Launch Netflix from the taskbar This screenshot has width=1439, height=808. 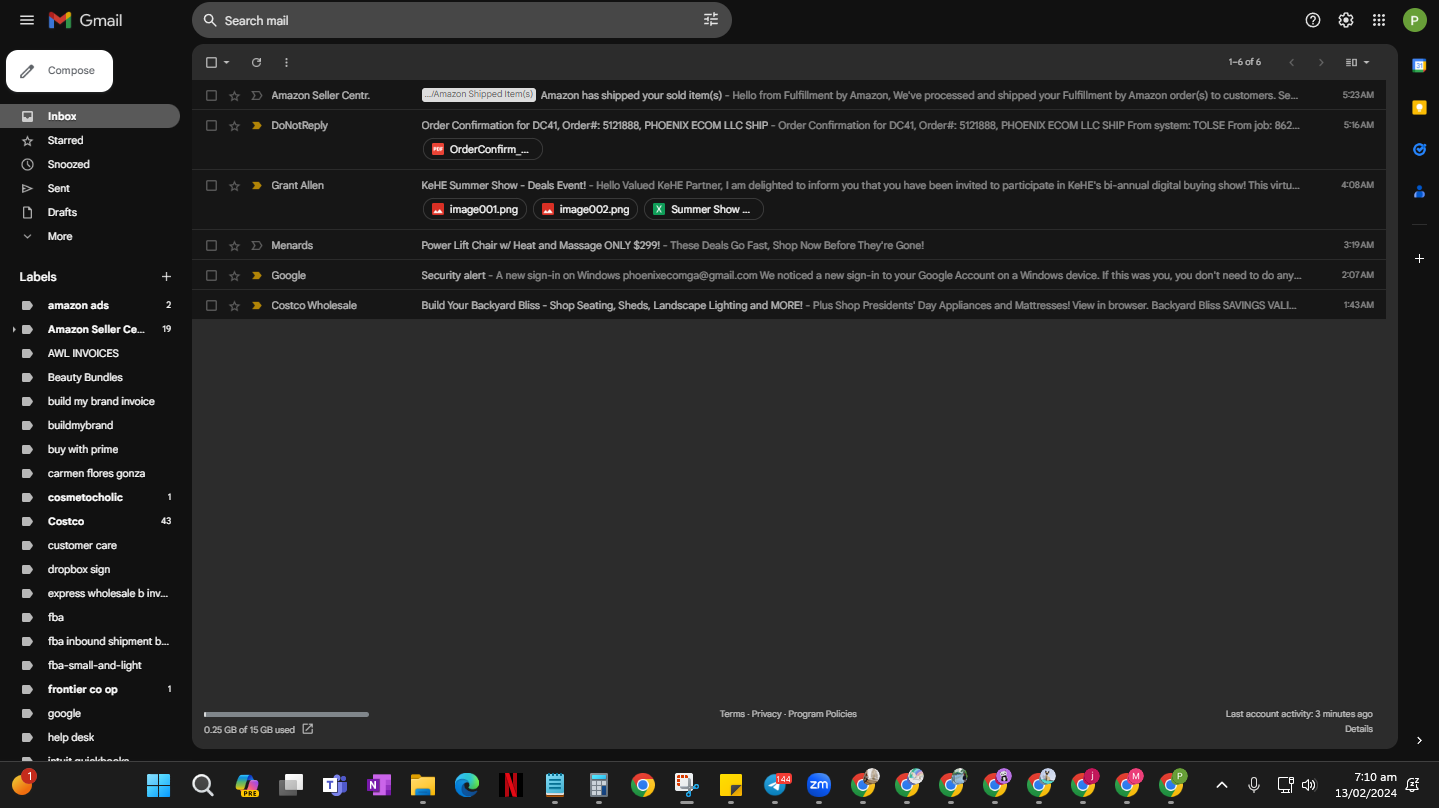tap(511, 785)
